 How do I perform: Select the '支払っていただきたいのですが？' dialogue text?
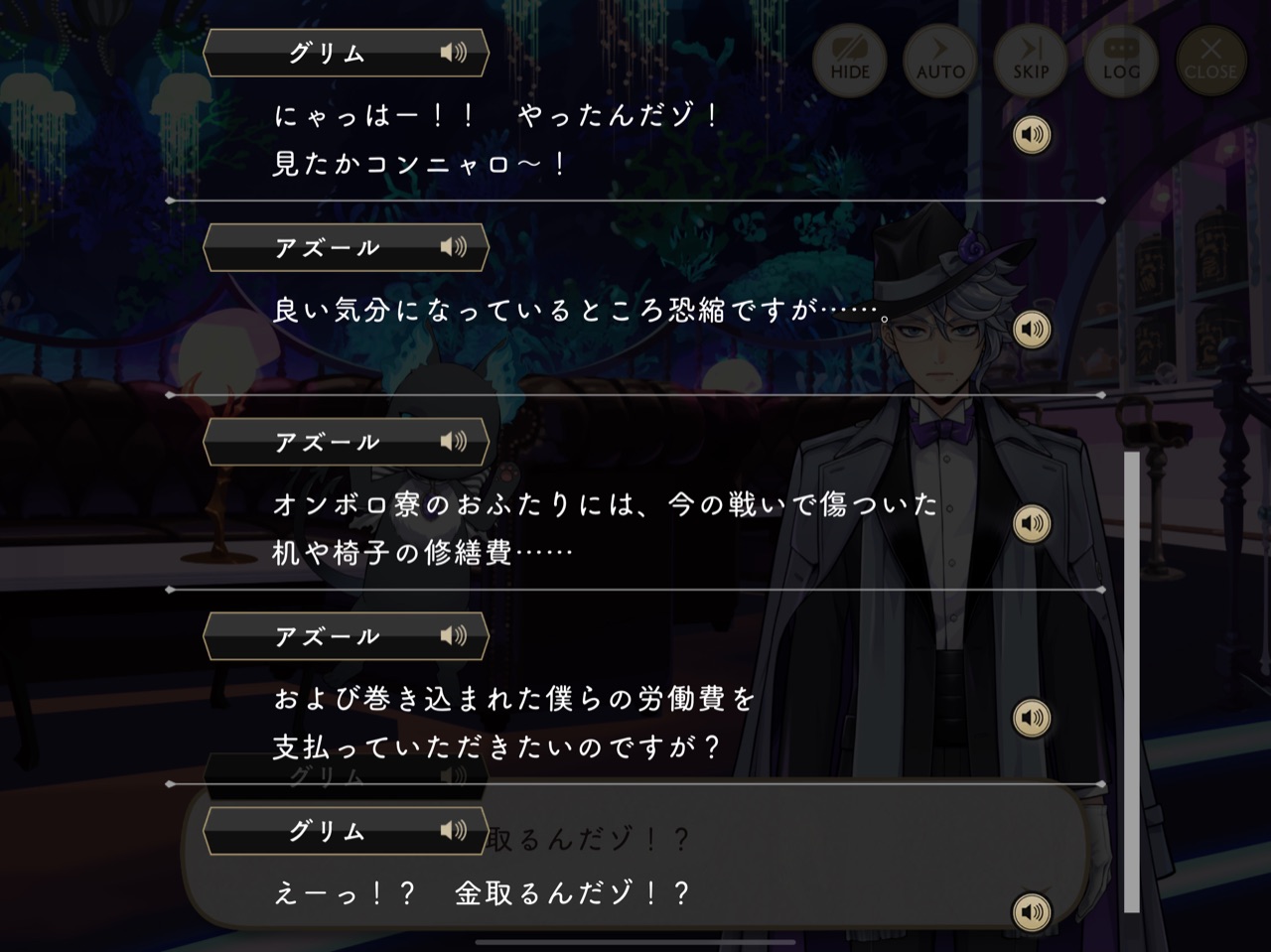point(496,746)
